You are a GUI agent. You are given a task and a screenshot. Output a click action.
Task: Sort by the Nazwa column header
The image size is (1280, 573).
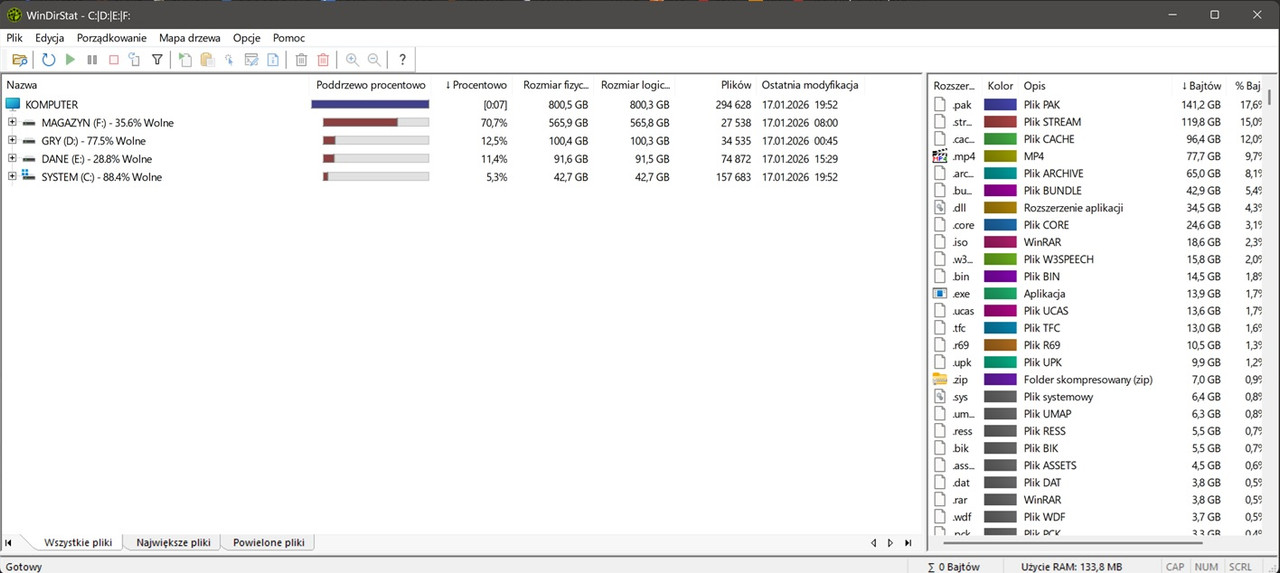(x=155, y=85)
